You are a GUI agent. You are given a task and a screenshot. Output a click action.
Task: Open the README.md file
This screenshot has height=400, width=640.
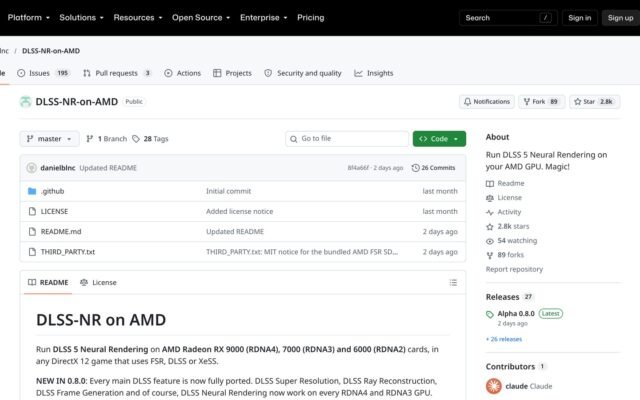click(x=61, y=231)
